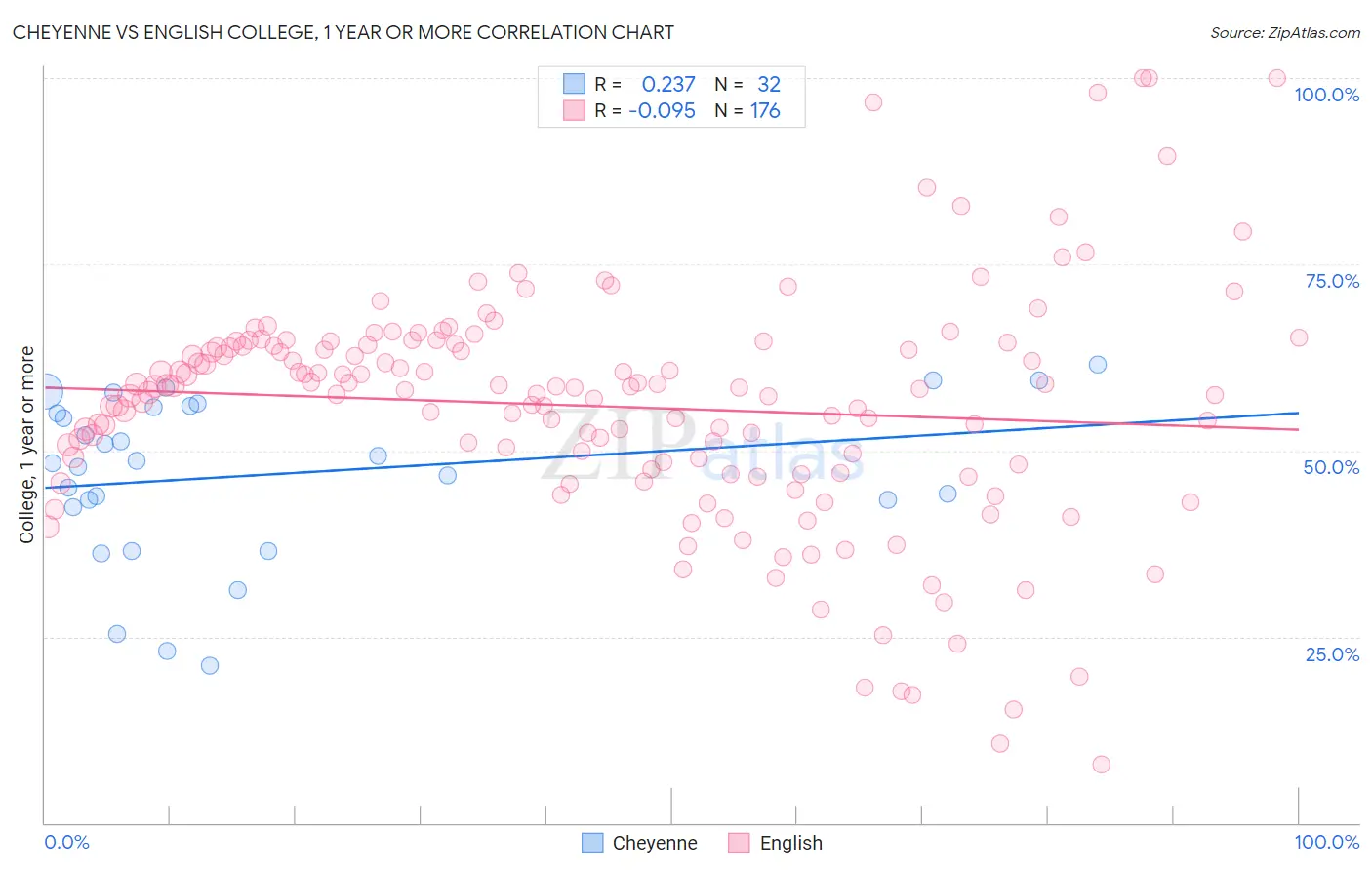
Task: Select the R = -0.095 value
Action: 645,110
